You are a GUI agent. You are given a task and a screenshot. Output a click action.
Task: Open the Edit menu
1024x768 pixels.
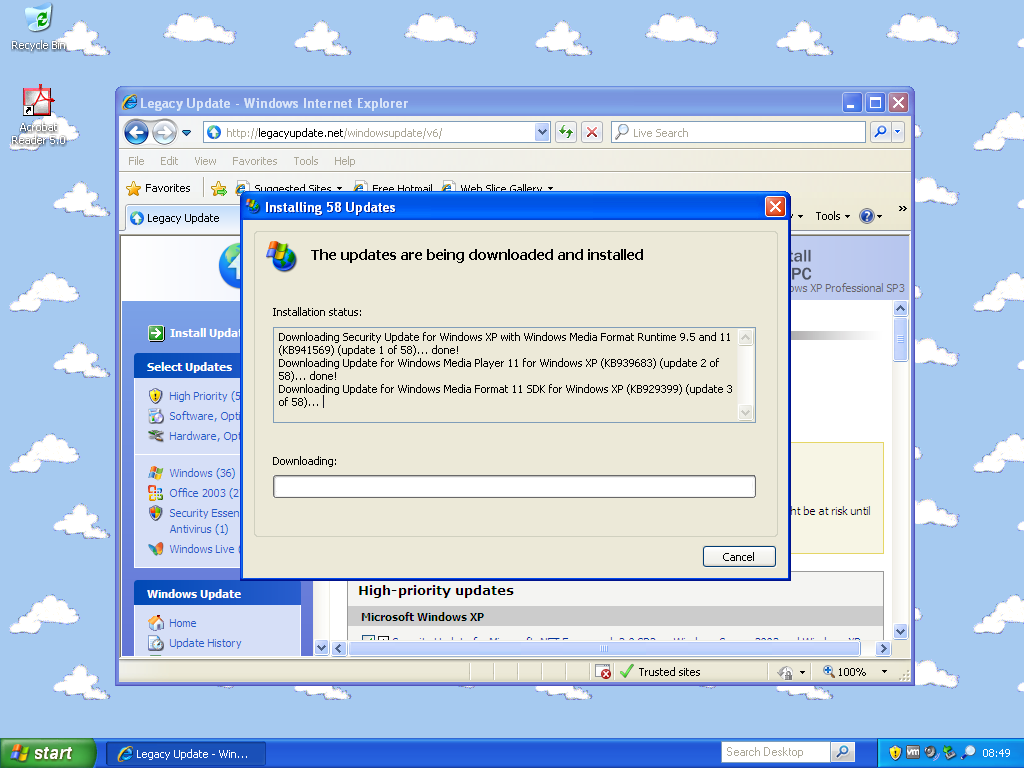point(168,161)
